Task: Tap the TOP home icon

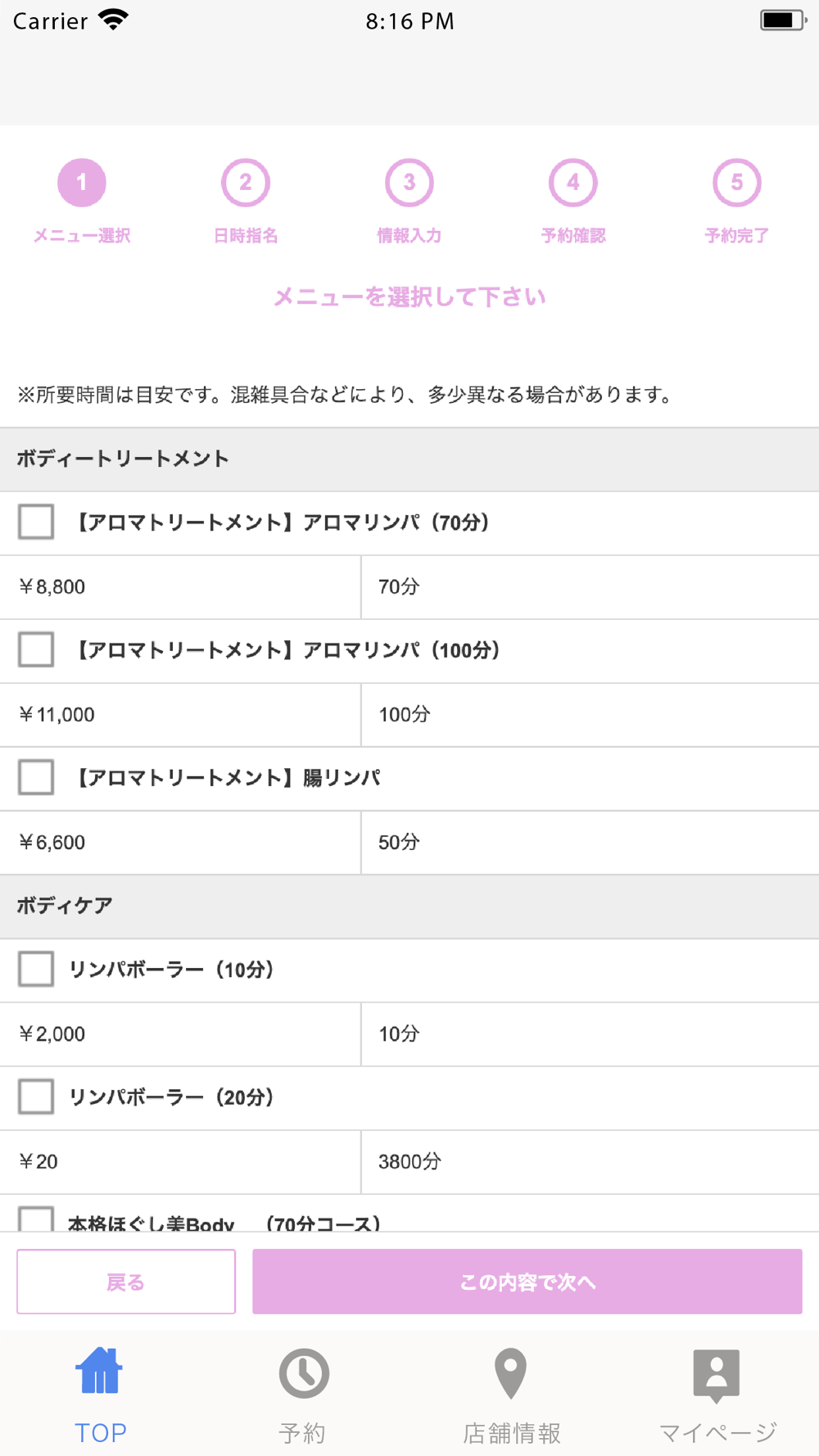Action: [x=100, y=1372]
